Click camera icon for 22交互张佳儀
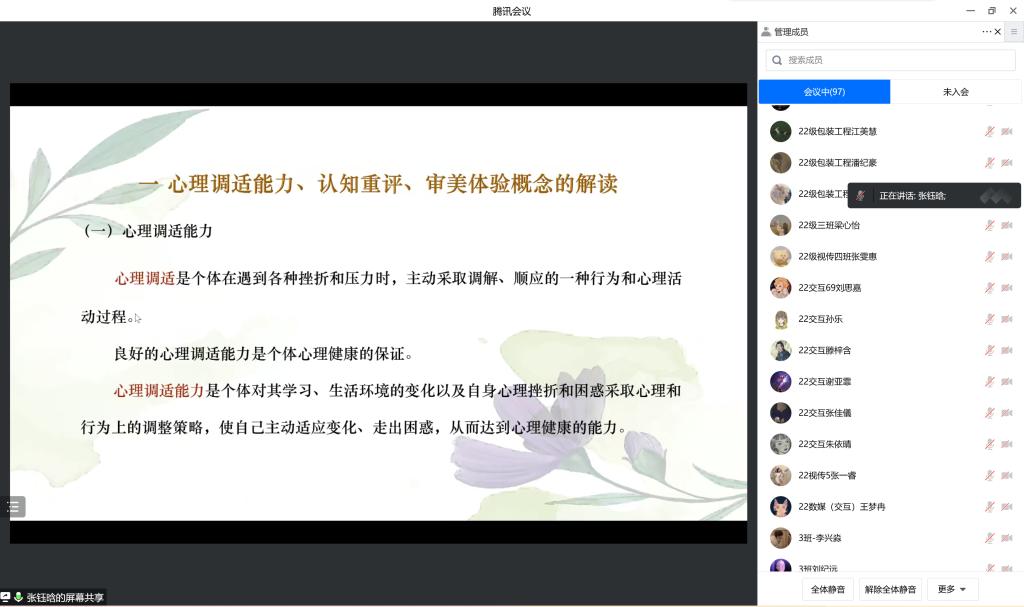 1006,413
